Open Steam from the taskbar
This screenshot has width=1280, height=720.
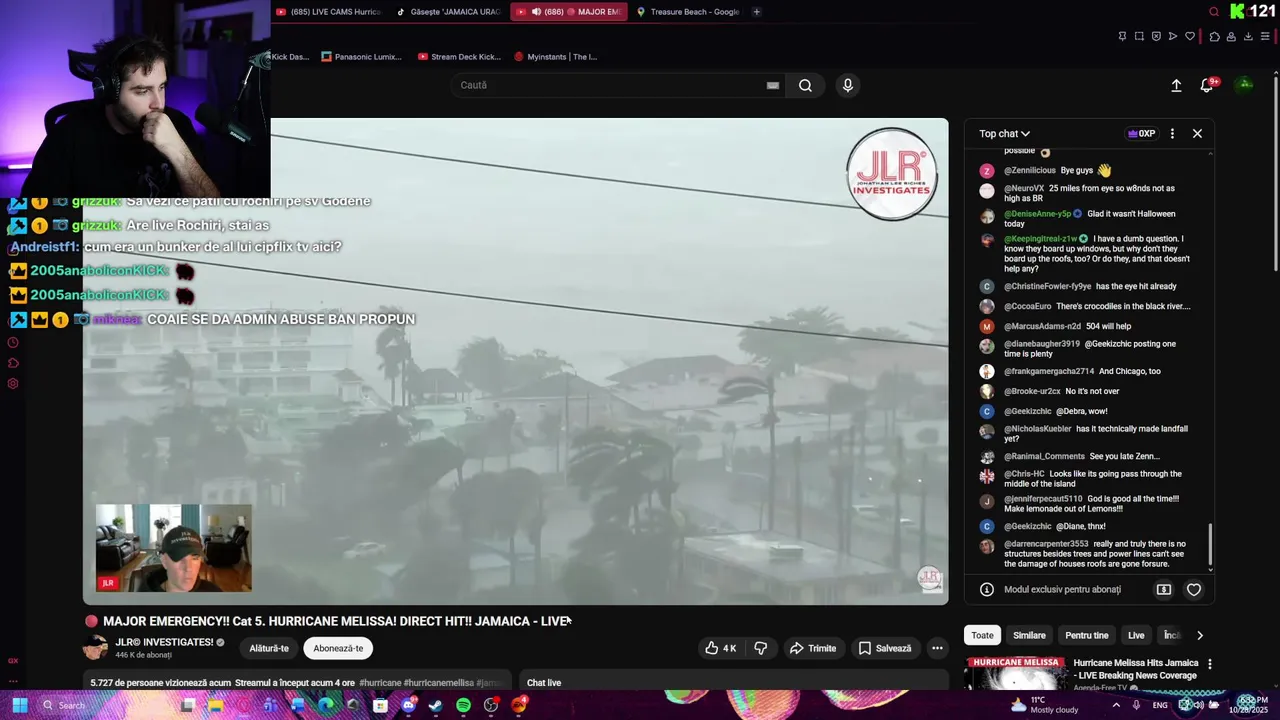pos(435,705)
